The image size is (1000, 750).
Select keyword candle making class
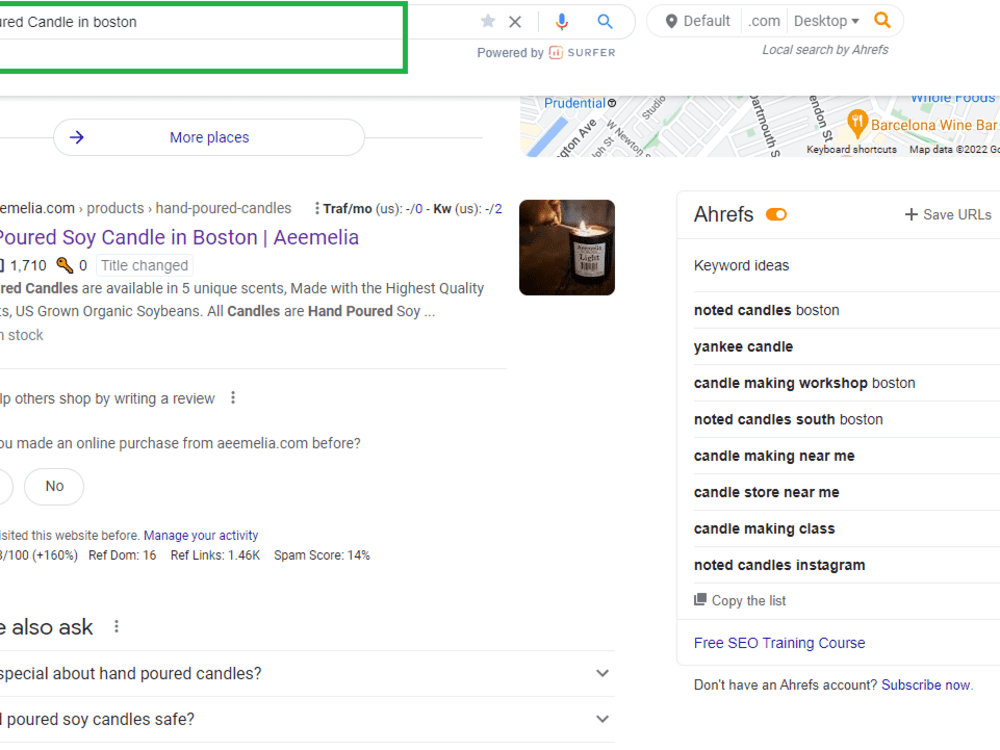pos(764,529)
